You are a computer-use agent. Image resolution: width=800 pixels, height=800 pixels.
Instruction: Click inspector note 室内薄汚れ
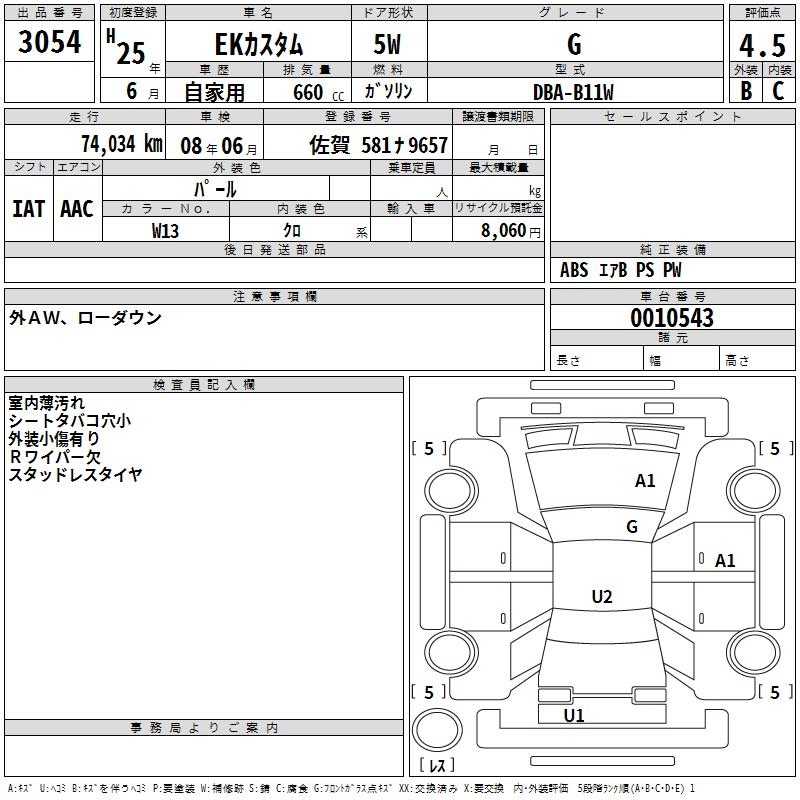click(46, 403)
